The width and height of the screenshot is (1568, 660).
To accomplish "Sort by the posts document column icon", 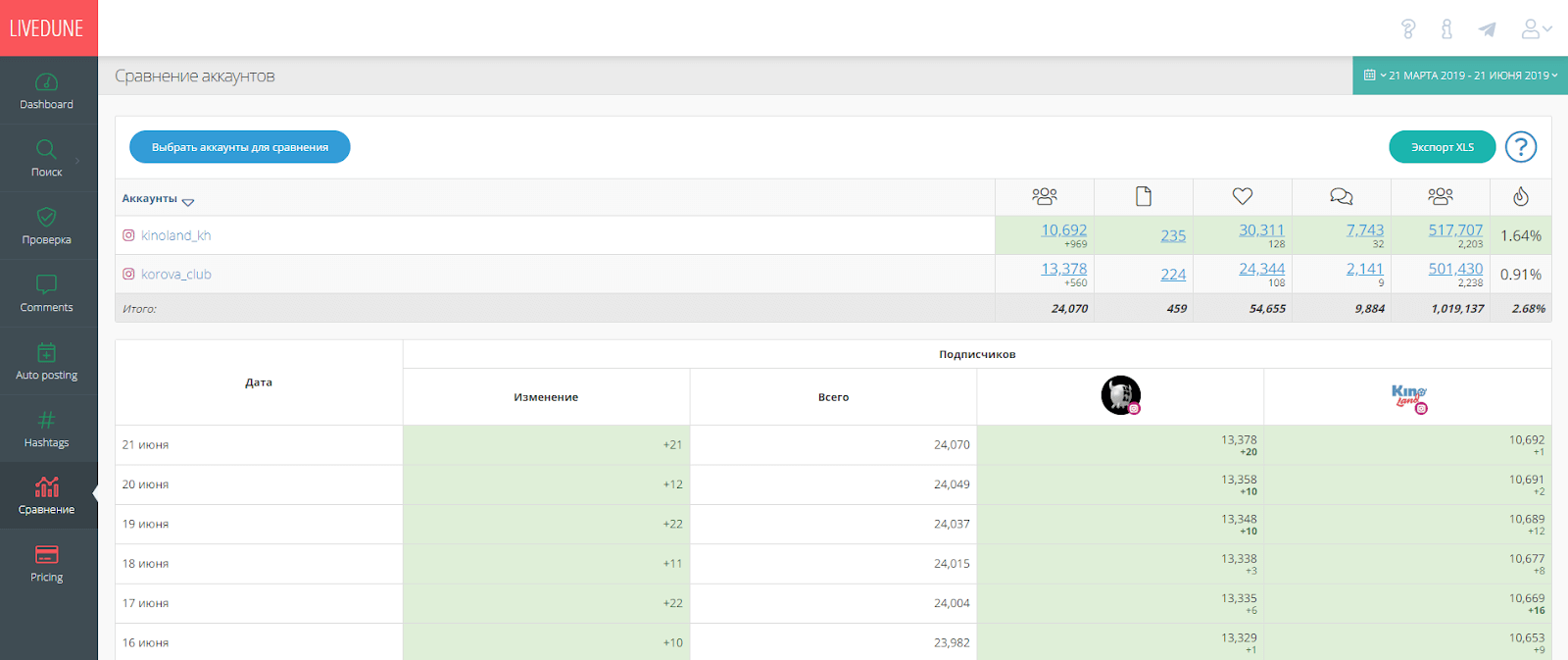I will (1143, 197).
